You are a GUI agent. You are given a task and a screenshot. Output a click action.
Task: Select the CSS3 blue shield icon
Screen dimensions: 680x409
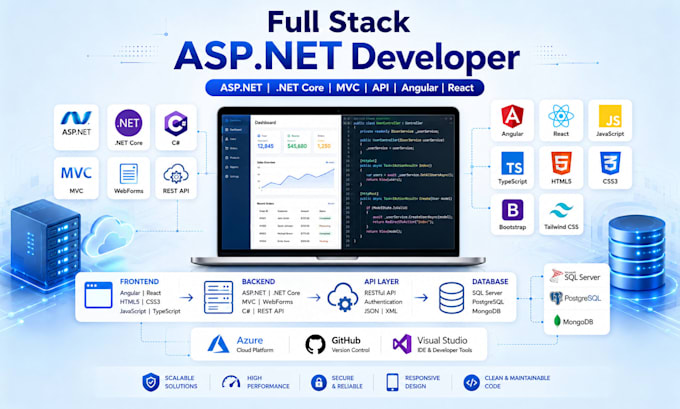pyautogui.click(x=610, y=163)
